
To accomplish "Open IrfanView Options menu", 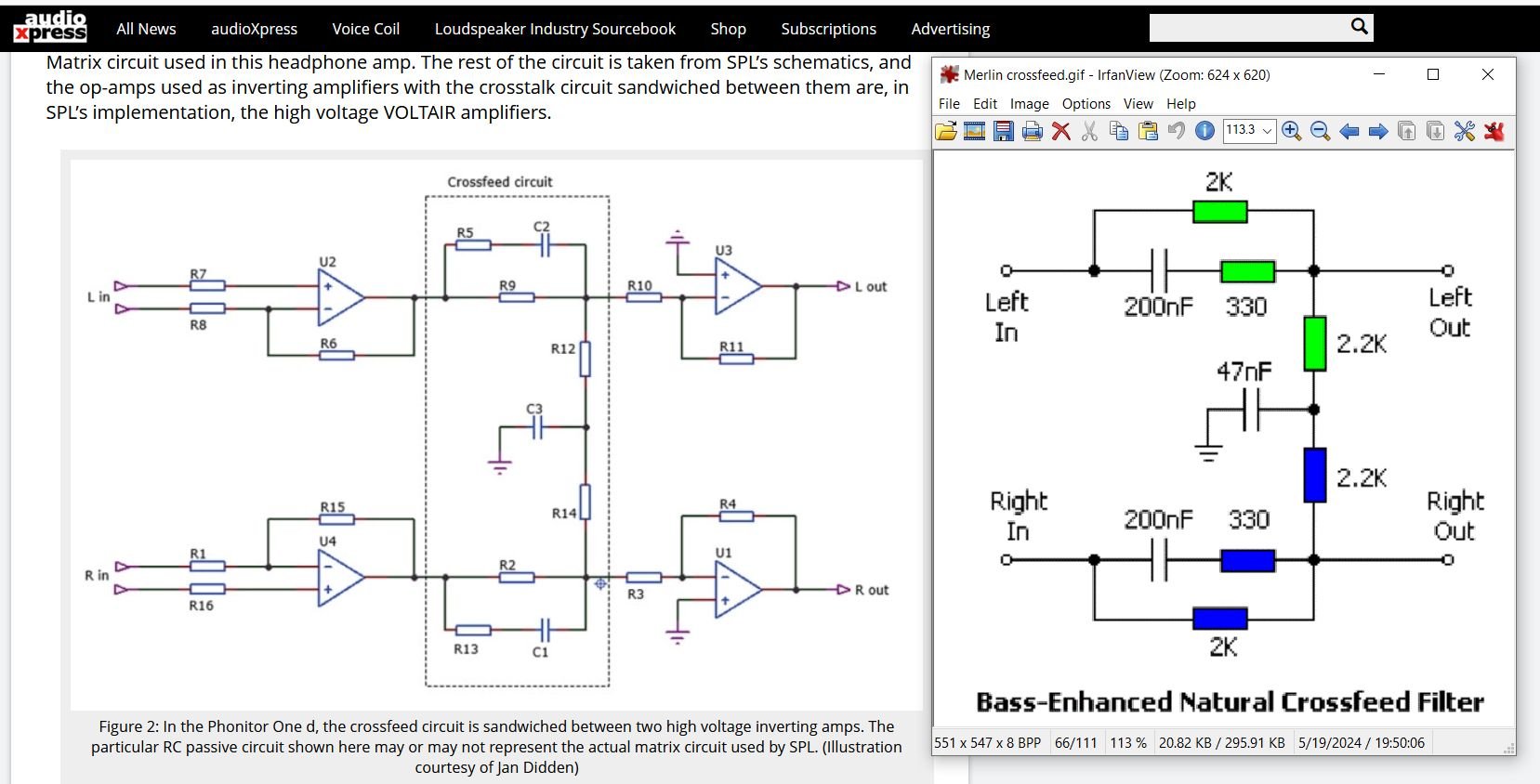I will click(x=1086, y=104).
